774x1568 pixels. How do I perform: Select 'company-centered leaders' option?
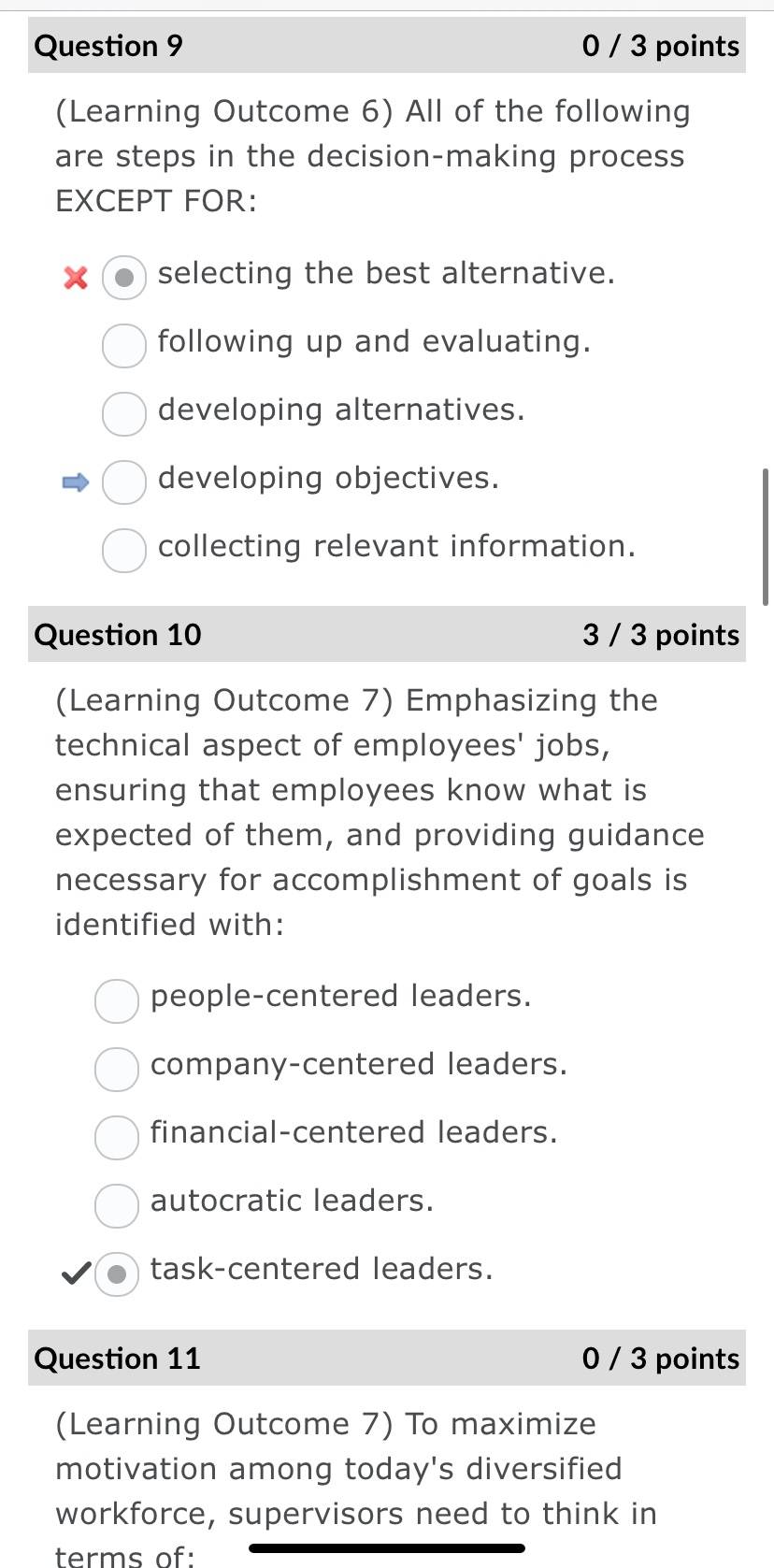click(117, 1069)
